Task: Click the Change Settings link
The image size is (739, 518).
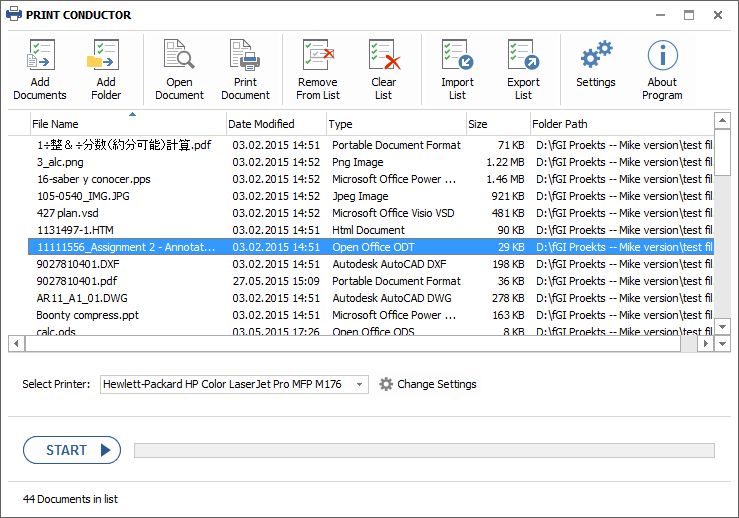Action: click(436, 385)
